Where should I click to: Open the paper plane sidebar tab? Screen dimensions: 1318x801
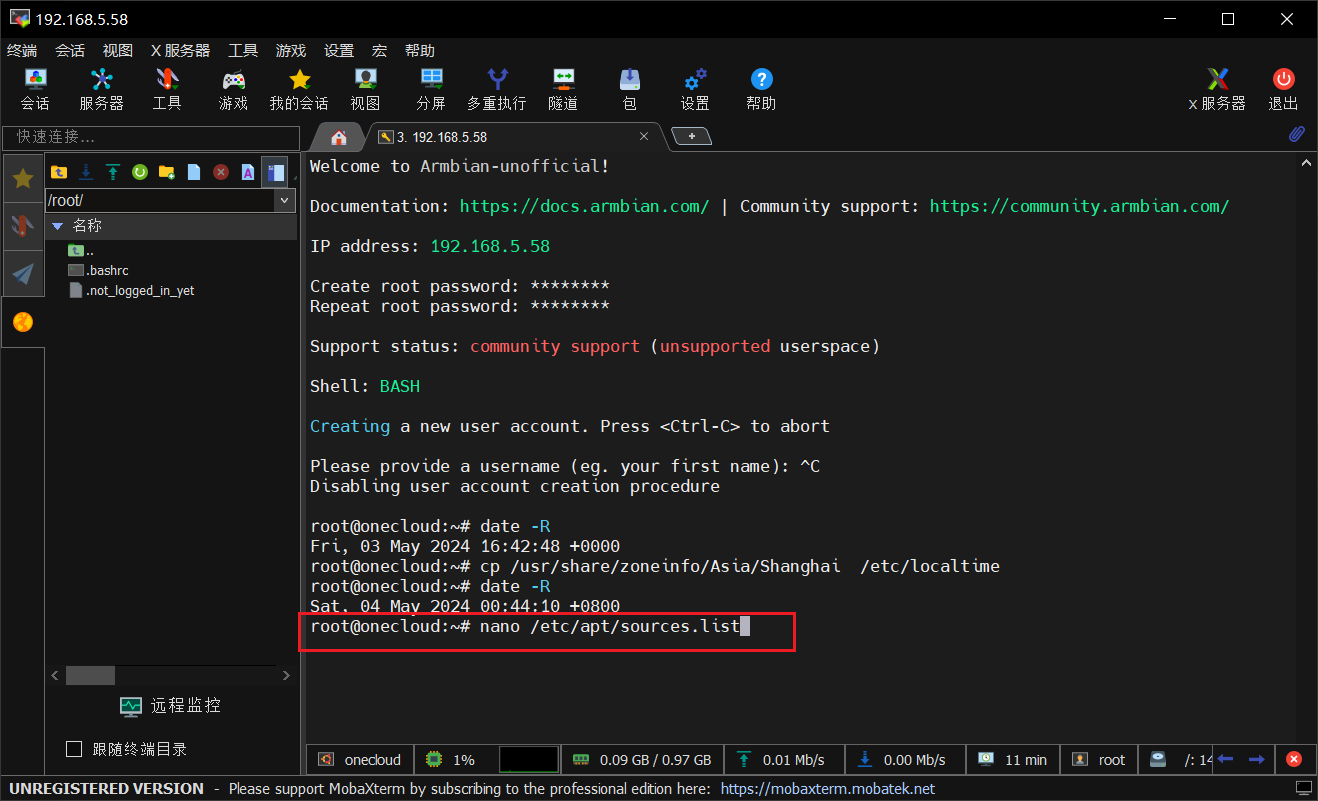coord(23,274)
